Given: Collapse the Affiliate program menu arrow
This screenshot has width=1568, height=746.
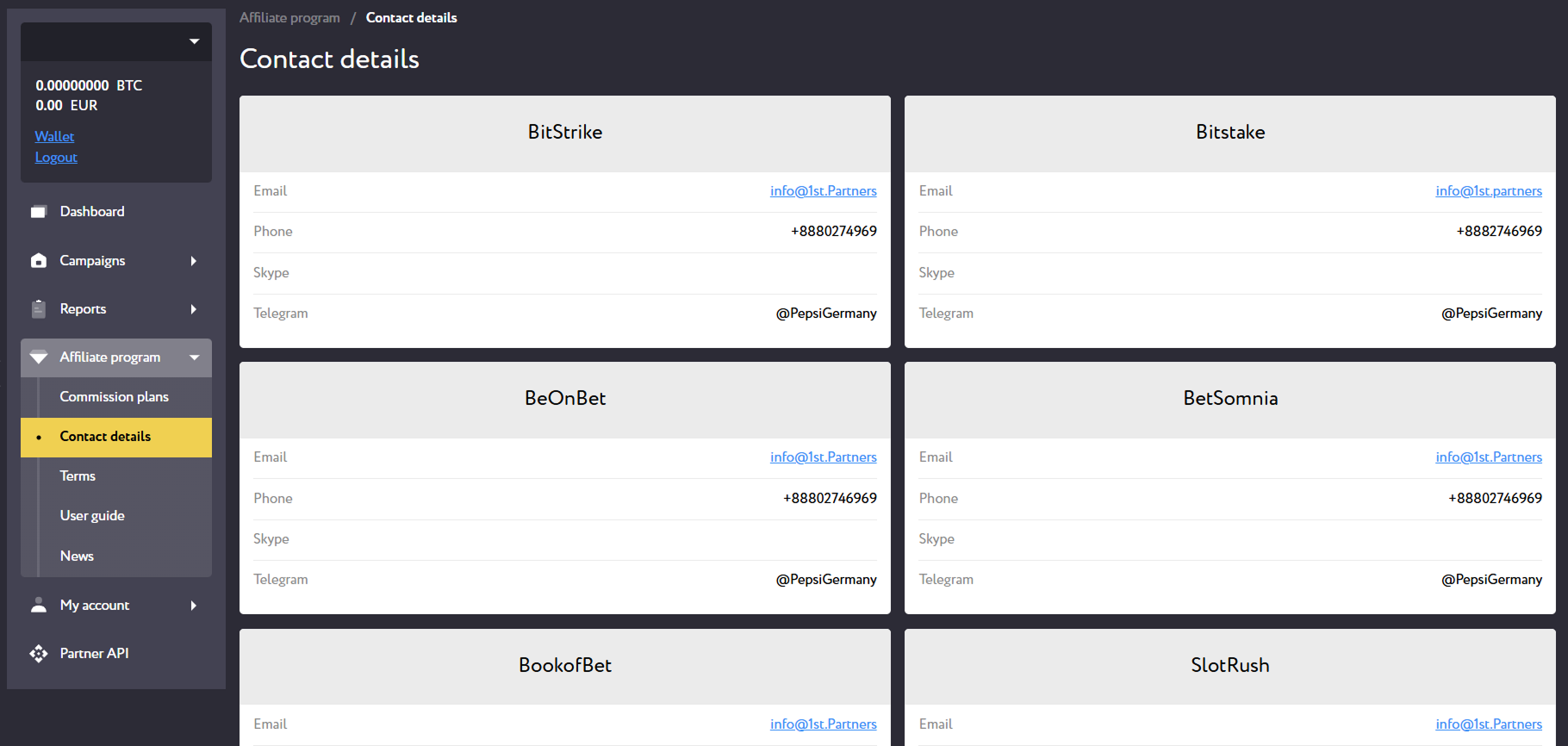Looking at the screenshot, I should point(195,357).
